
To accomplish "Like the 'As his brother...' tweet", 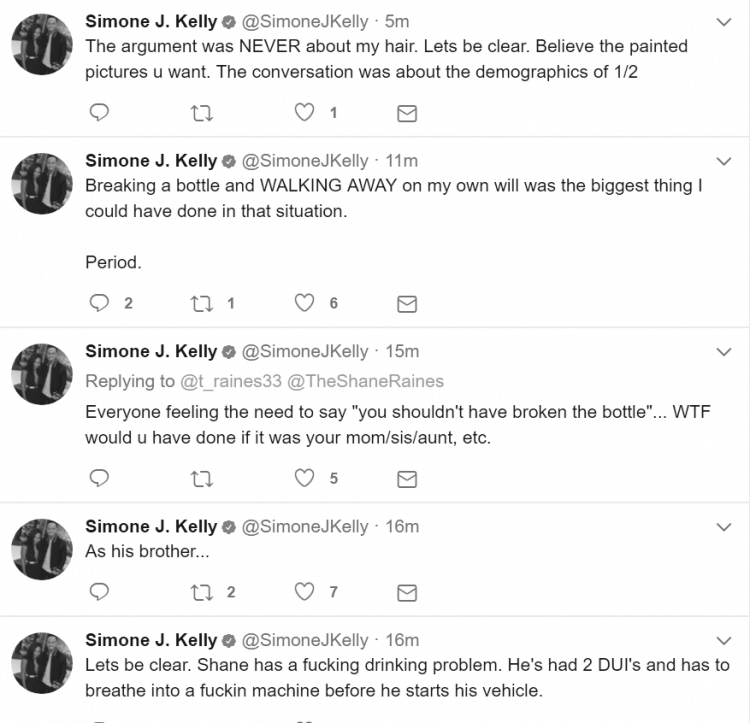I will coord(304,592).
